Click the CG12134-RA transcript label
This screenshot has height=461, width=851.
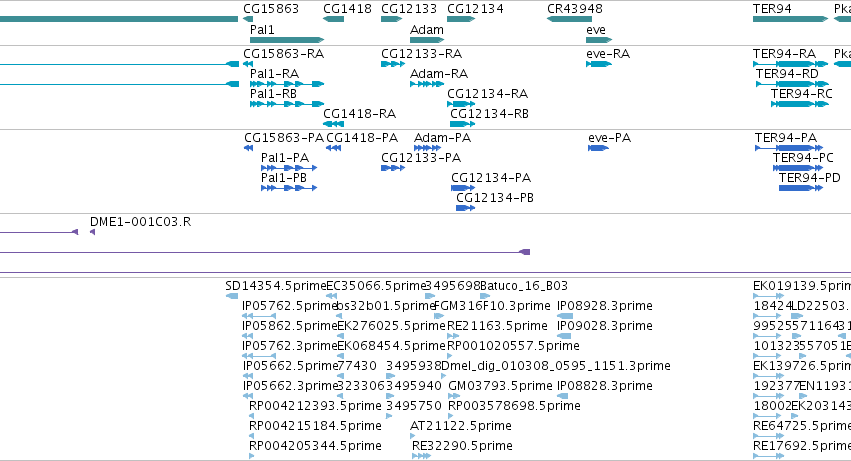(x=487, y=94)
